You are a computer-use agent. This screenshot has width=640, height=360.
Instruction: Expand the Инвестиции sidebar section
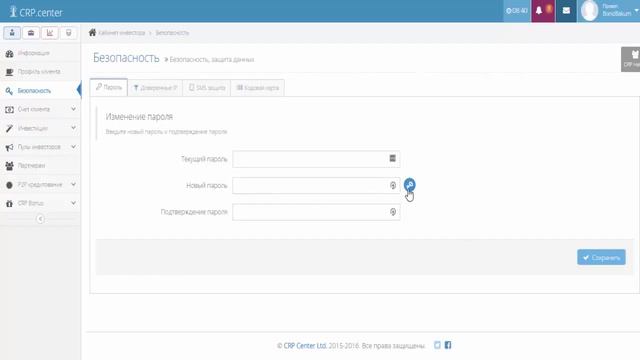click(40, 128)
